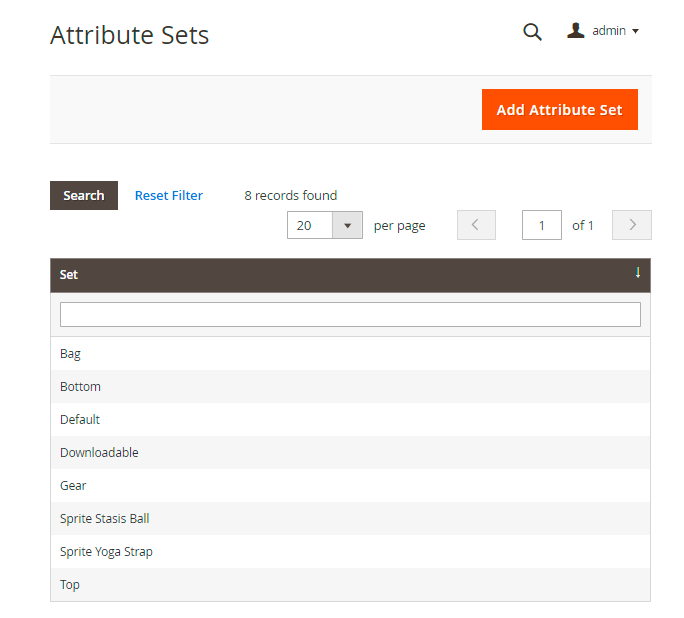Open the Bottom attribute set row

pos(81,387)
